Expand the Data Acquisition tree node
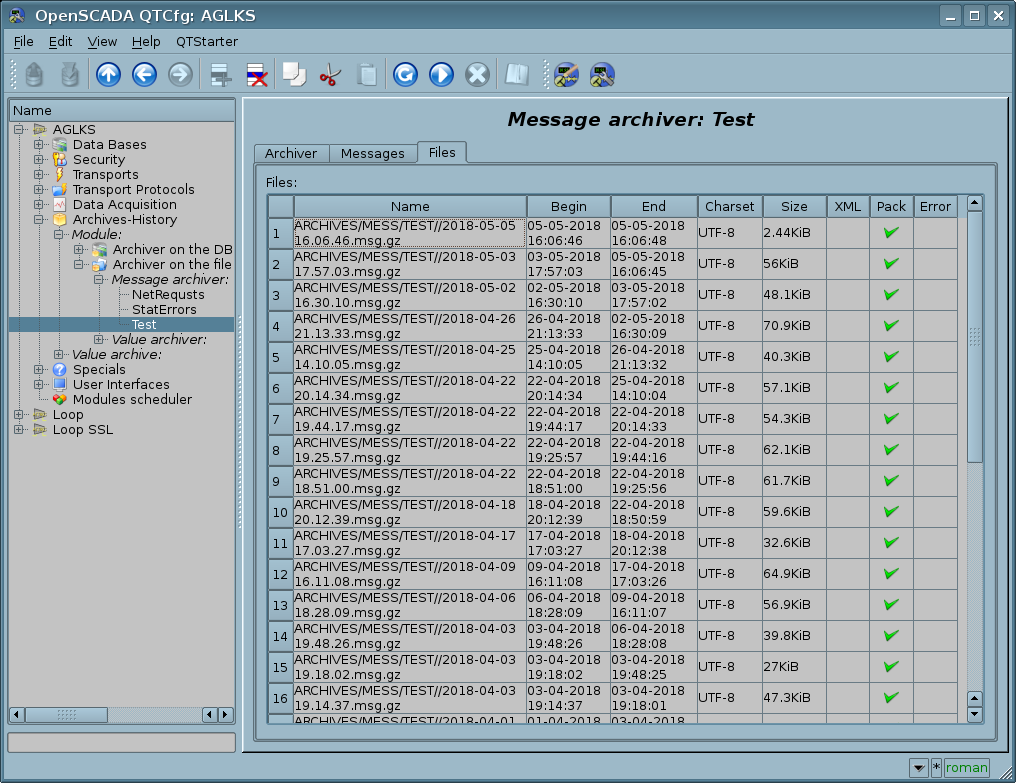The image size is (1016, 783). 39,205
